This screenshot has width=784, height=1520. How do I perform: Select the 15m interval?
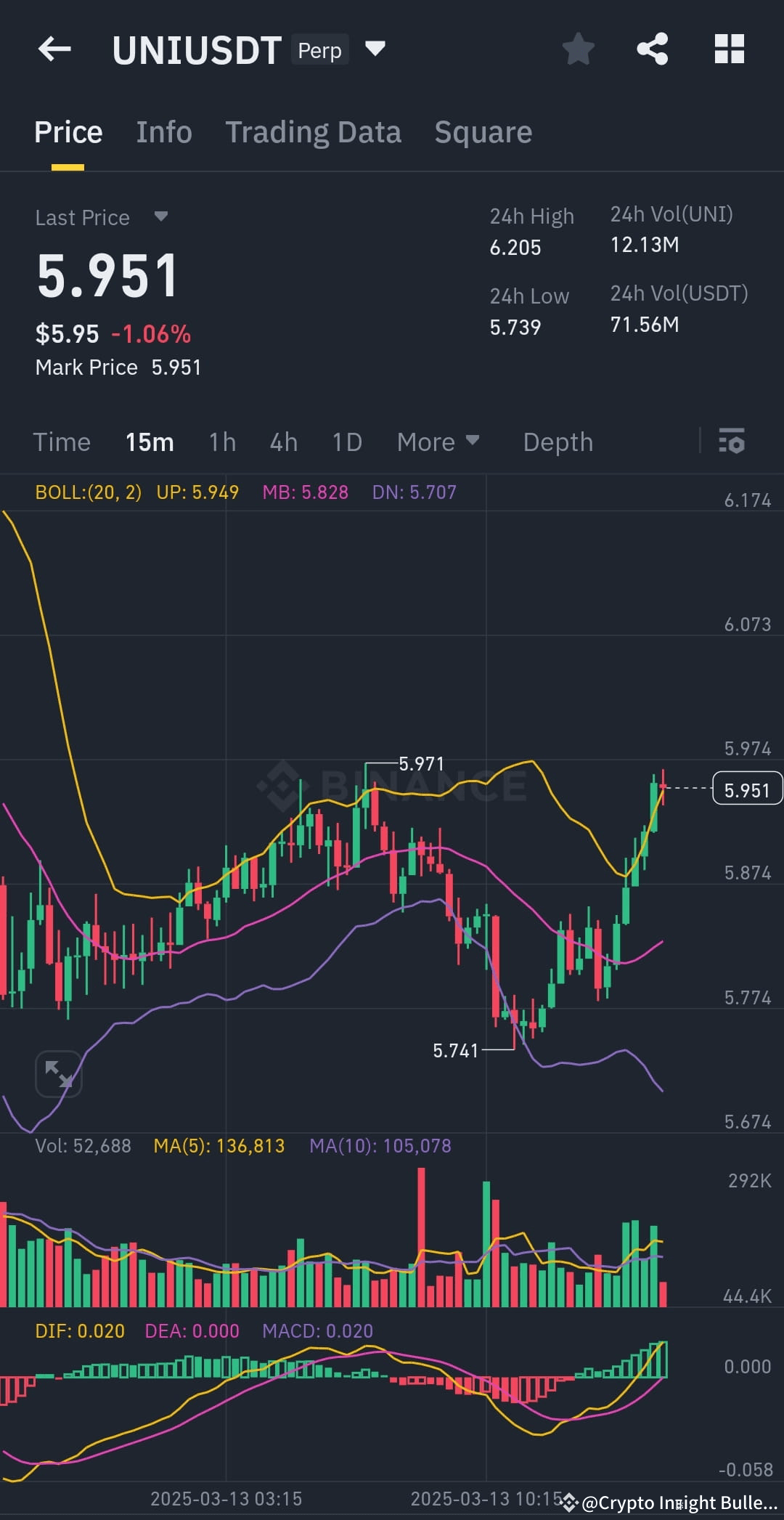click(x=150, y=442)
